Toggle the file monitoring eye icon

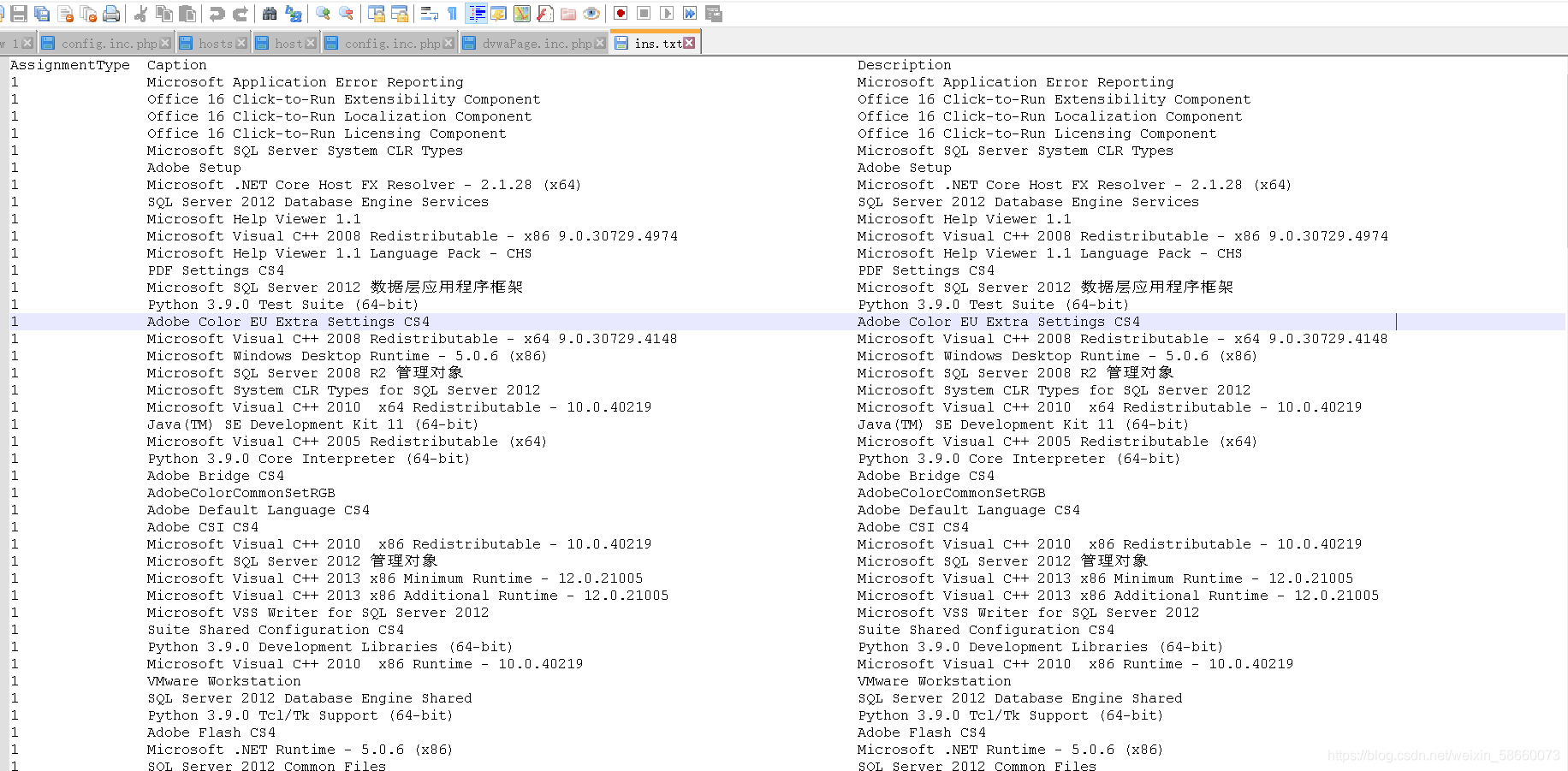591,14
